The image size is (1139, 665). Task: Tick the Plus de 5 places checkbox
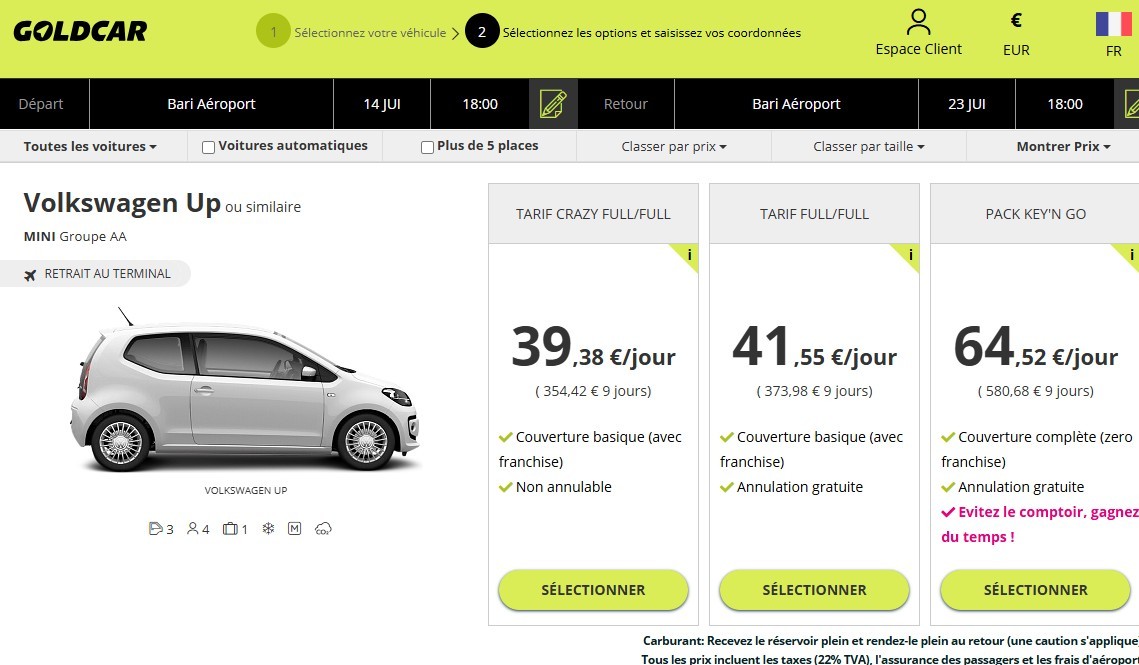click(427, 147)
